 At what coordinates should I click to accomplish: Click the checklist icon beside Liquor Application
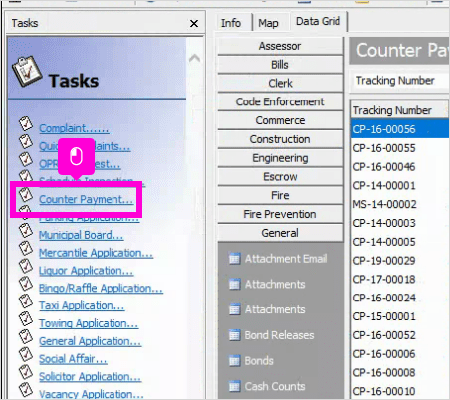coord(26,266)
